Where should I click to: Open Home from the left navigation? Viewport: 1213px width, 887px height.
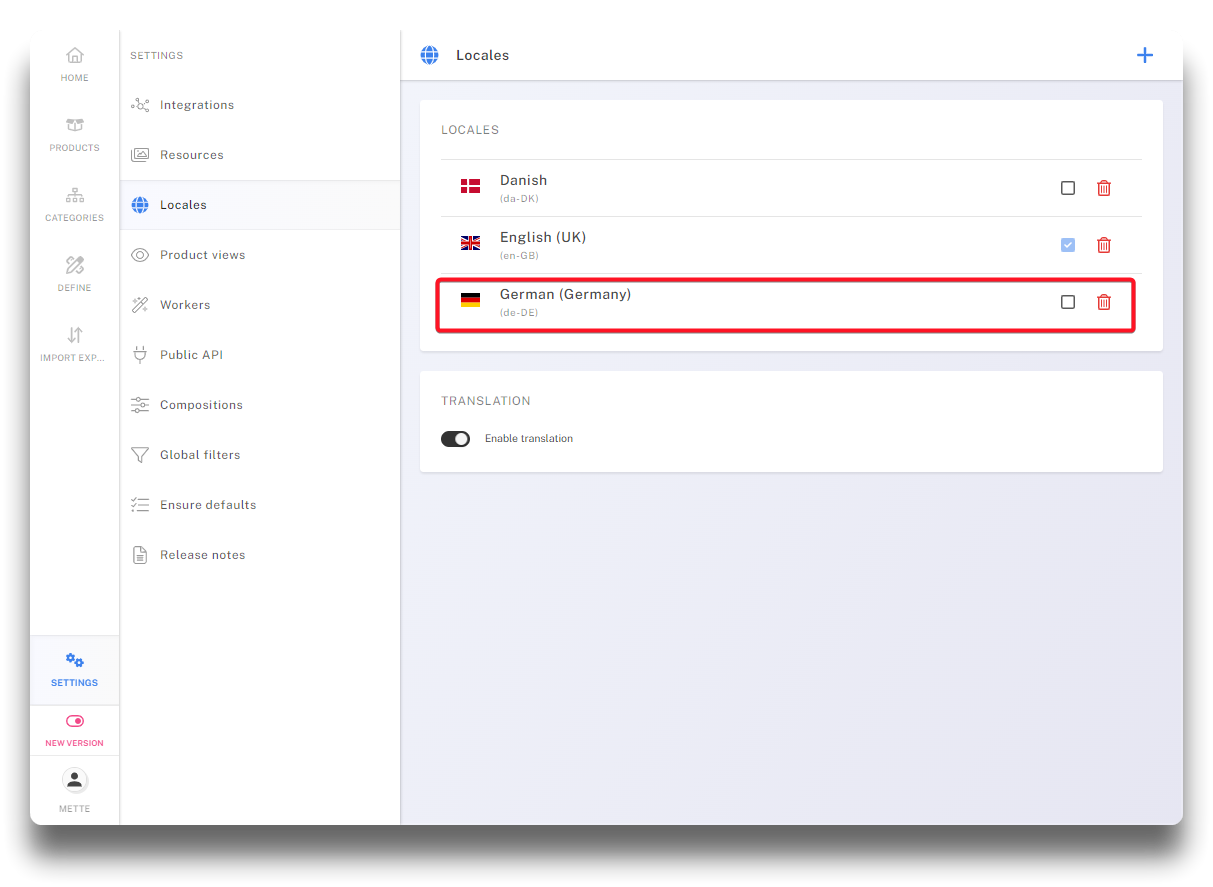pyautogui.click(x=75, y=64)
